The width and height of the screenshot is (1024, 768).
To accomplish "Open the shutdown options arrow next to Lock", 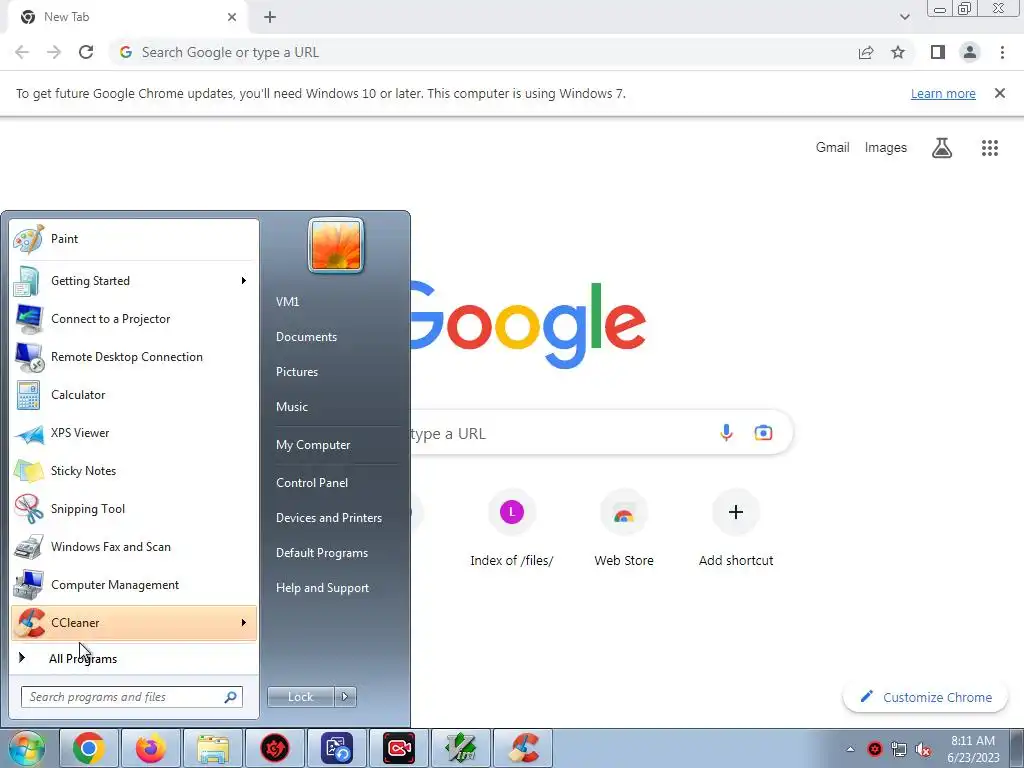I will (345, 697).
